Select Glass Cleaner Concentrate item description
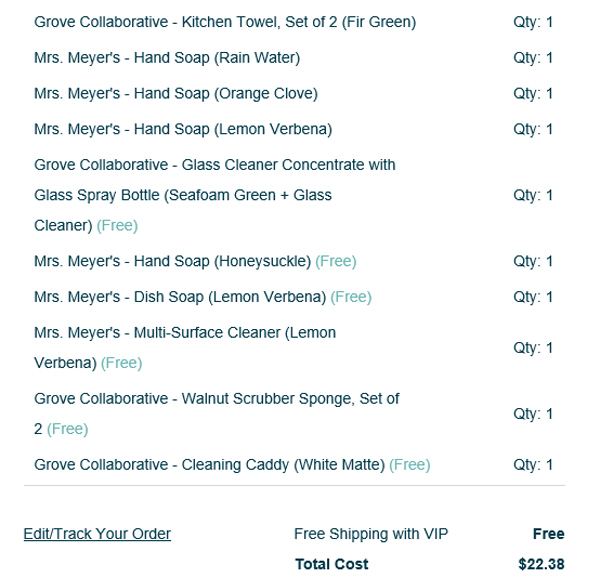 [x=215, y=195]
